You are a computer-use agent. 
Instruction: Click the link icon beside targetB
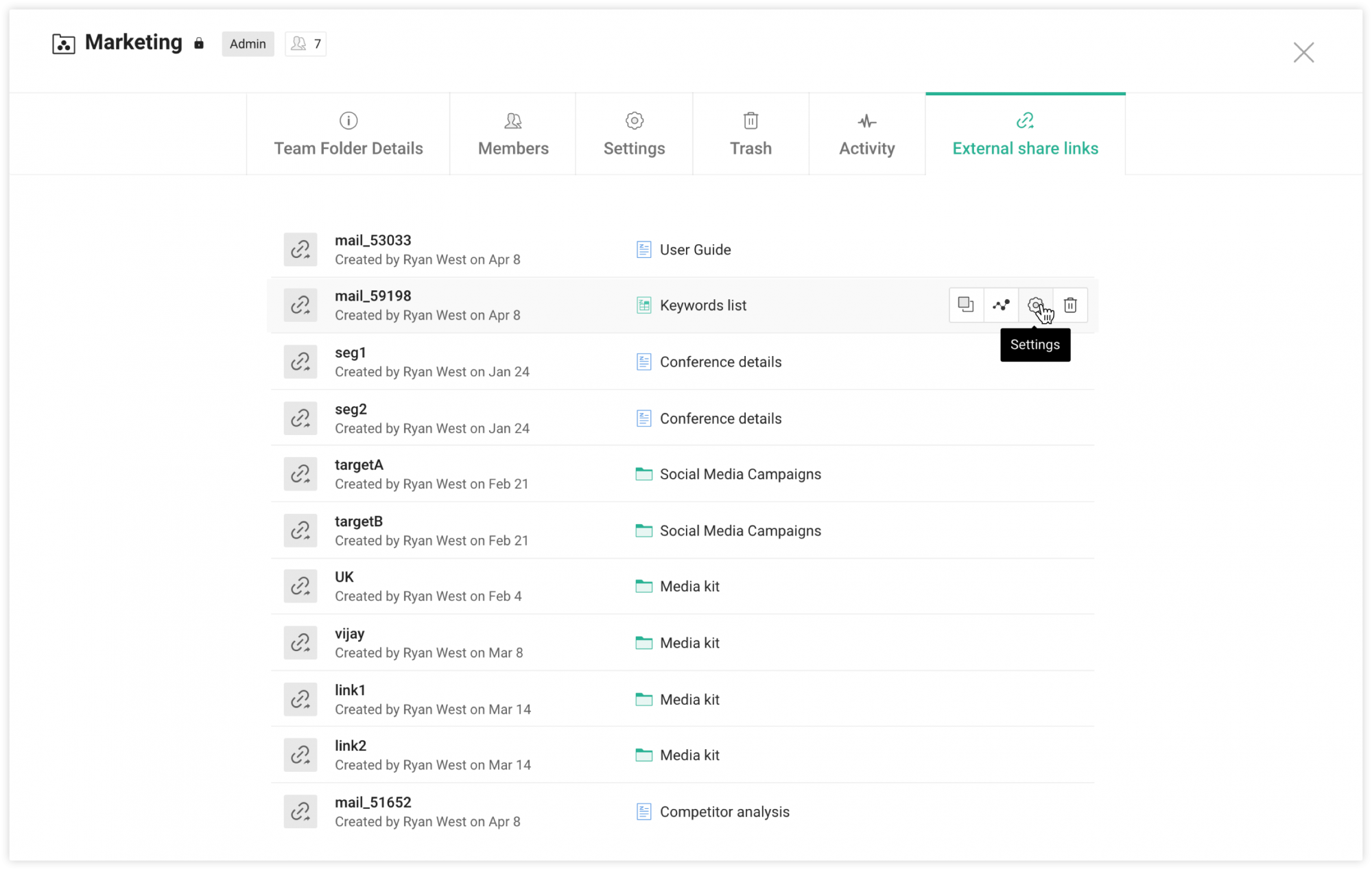(300, 530)
